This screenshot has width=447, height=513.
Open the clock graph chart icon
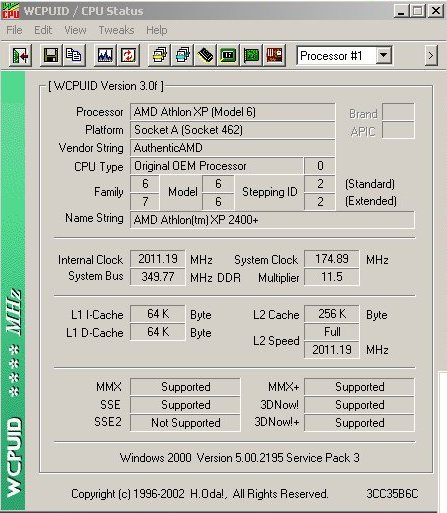coord(105,55)
